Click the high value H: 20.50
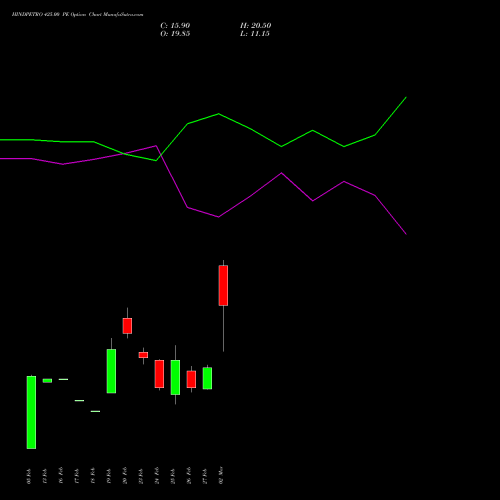Viewport: 500px width, 500px height. point(255,26)
